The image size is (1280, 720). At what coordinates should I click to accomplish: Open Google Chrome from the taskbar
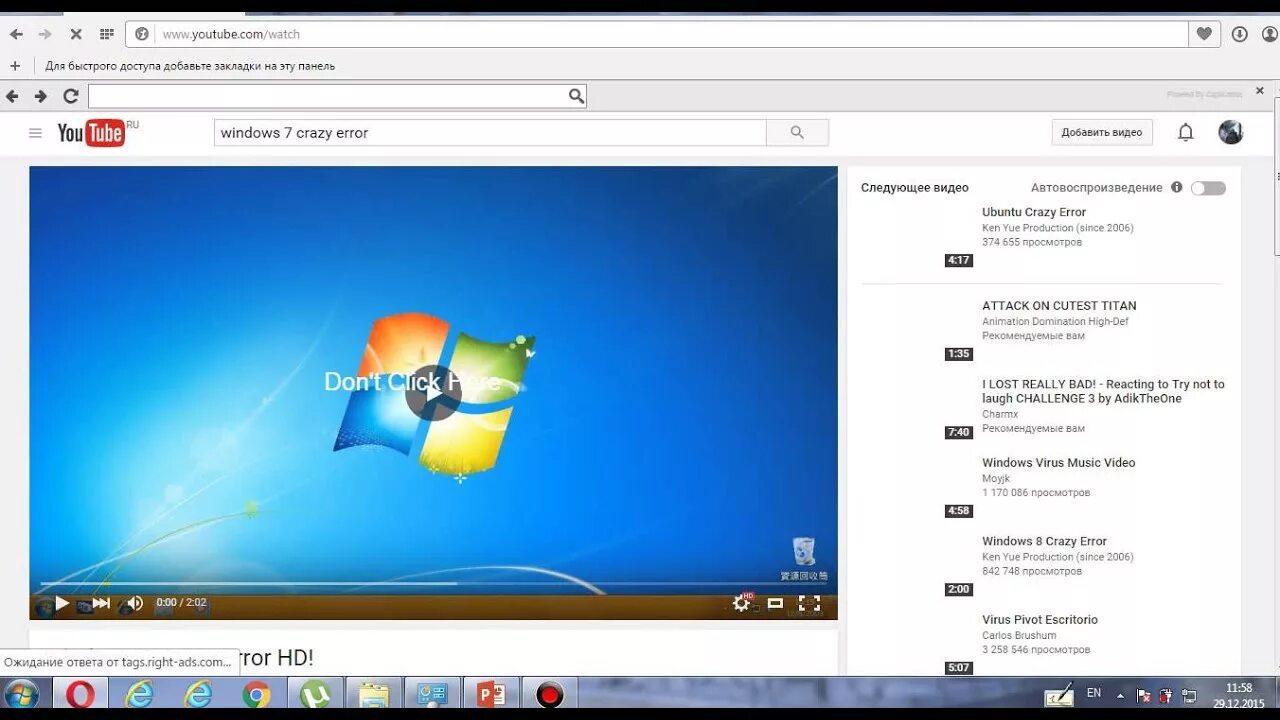pos(257,694)
